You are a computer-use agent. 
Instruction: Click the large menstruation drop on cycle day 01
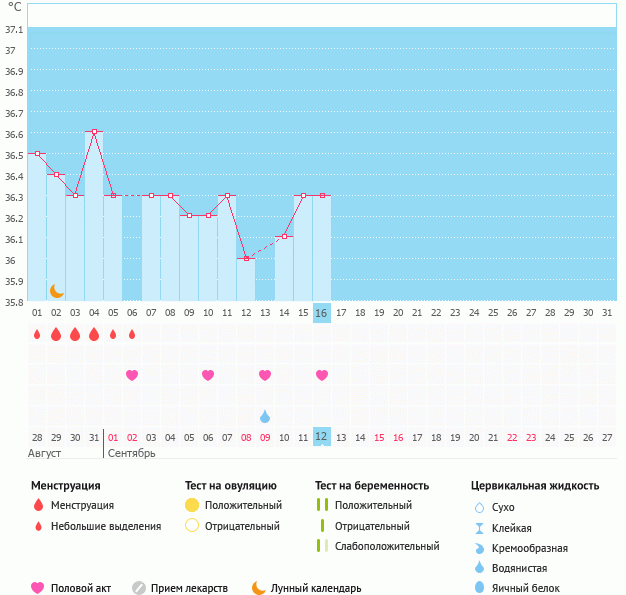pos(37,334)
